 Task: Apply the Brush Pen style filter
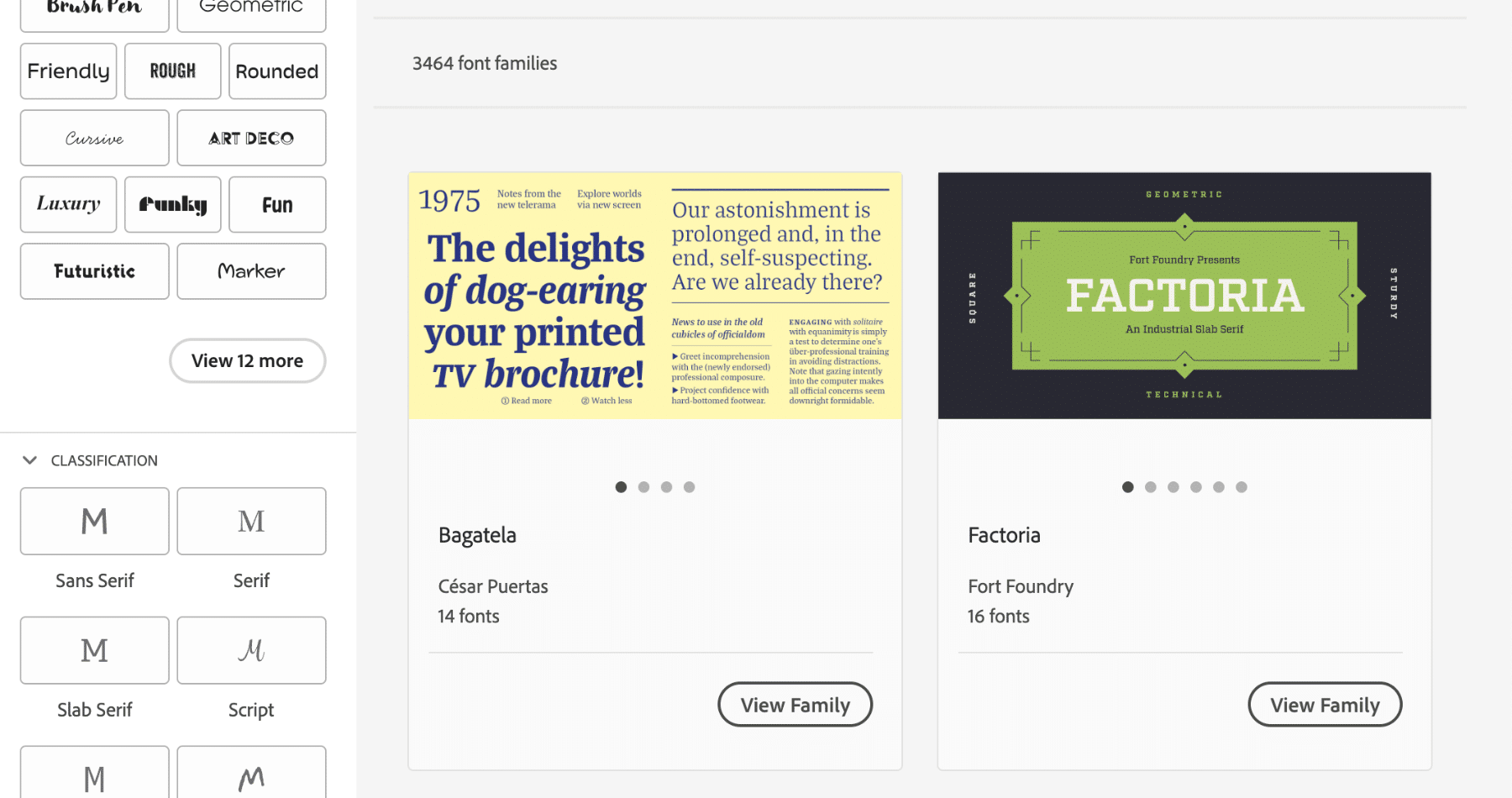point(93,10)
